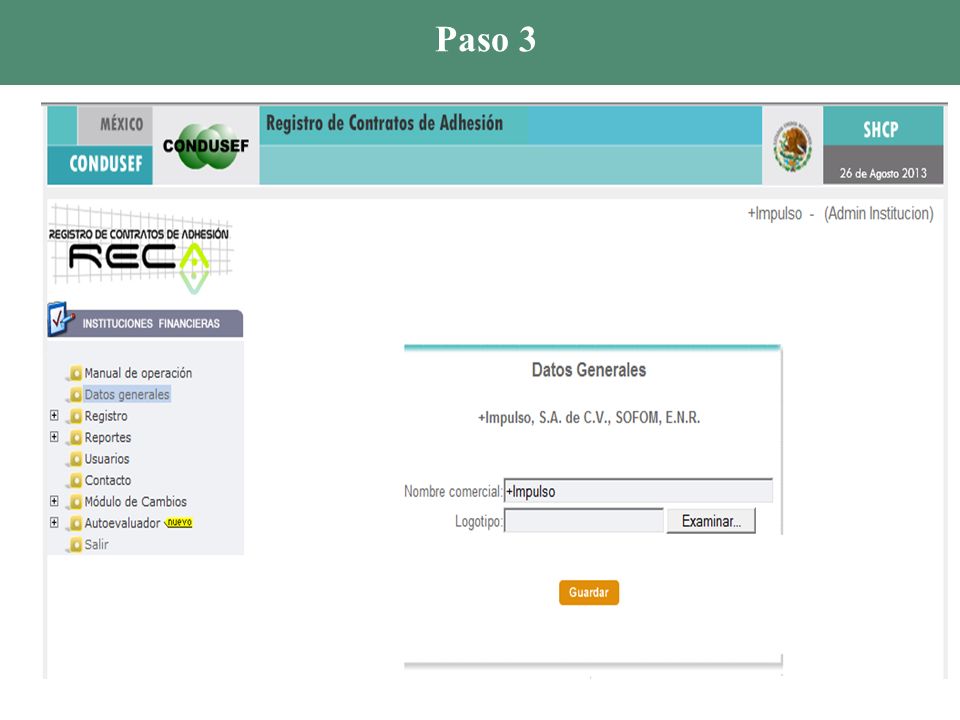The width and height of the screenshot is (960, 720).
Task: Click the Mexican coat of arms emblem
Action: (x=792, y=147)
